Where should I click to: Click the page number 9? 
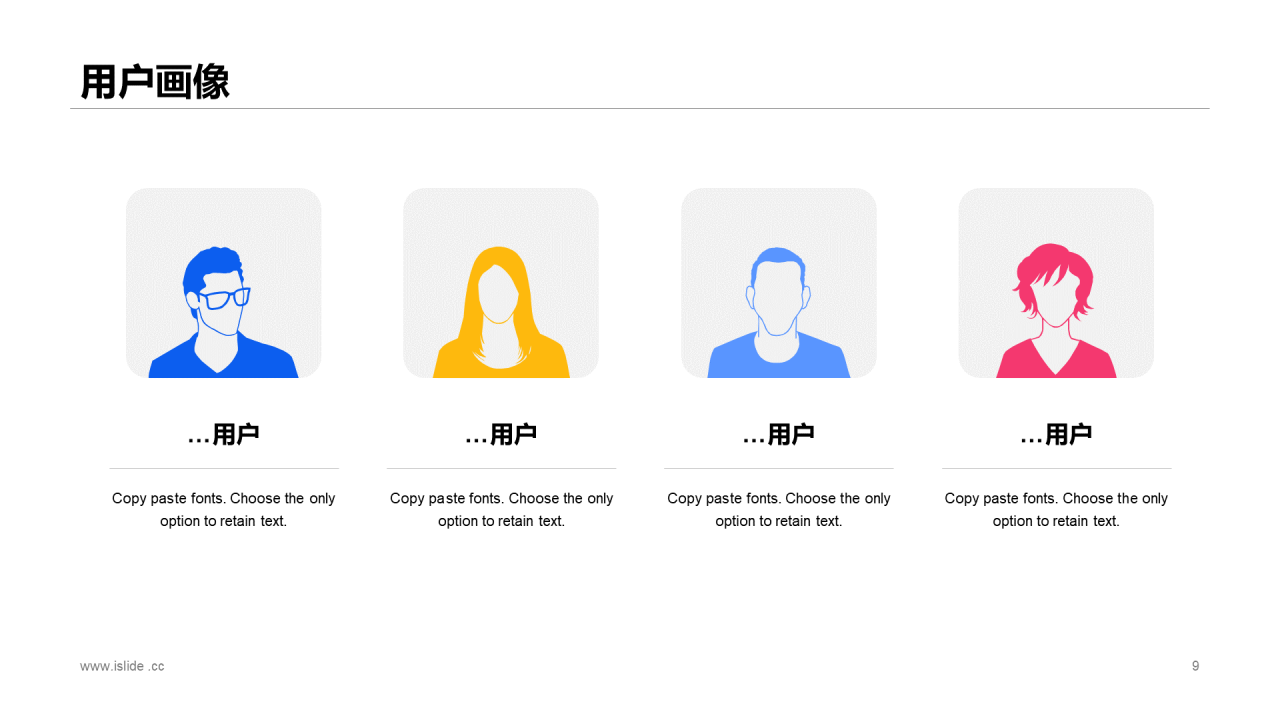point(1195,666)
